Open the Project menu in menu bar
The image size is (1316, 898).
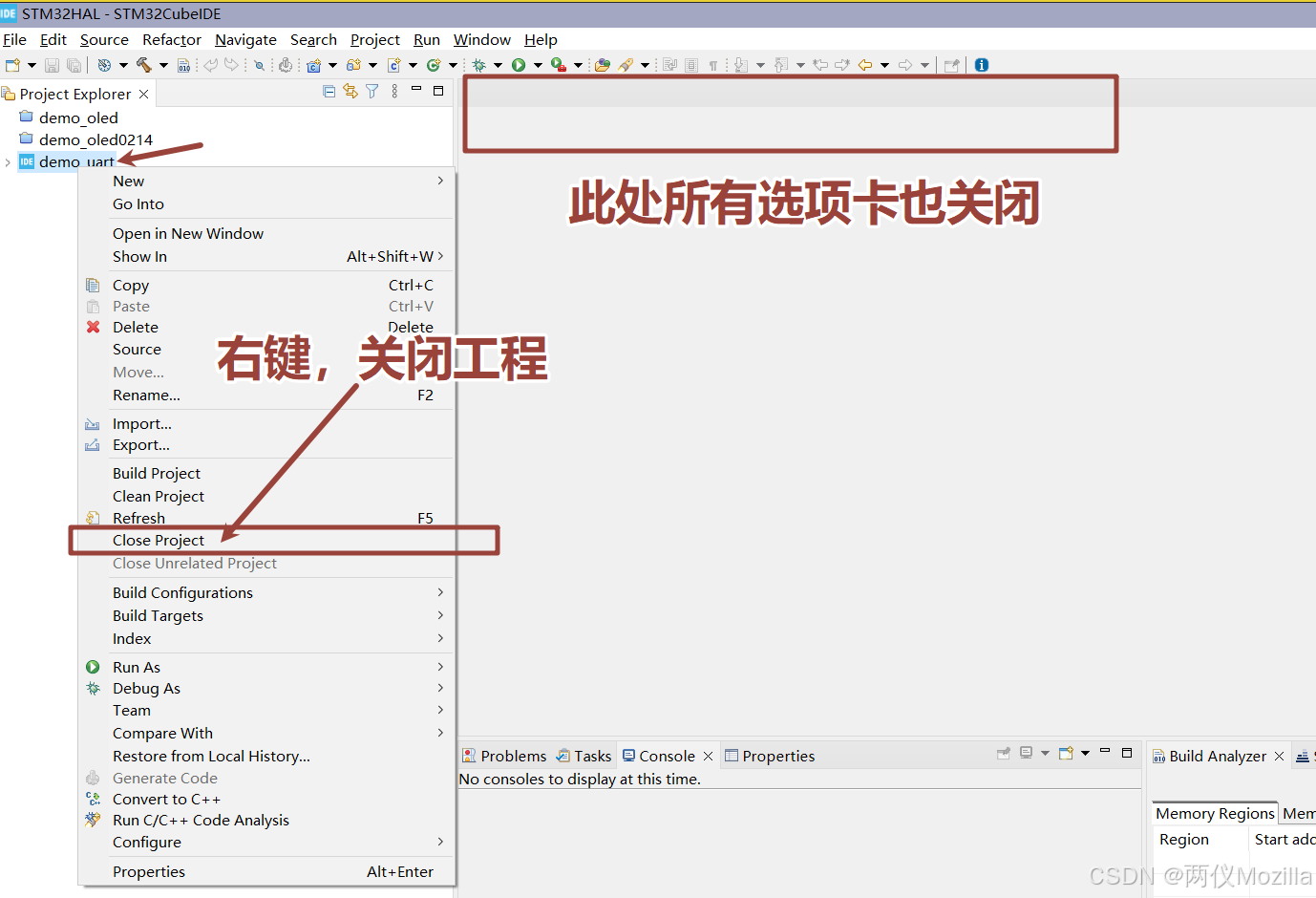coord(374,39)
